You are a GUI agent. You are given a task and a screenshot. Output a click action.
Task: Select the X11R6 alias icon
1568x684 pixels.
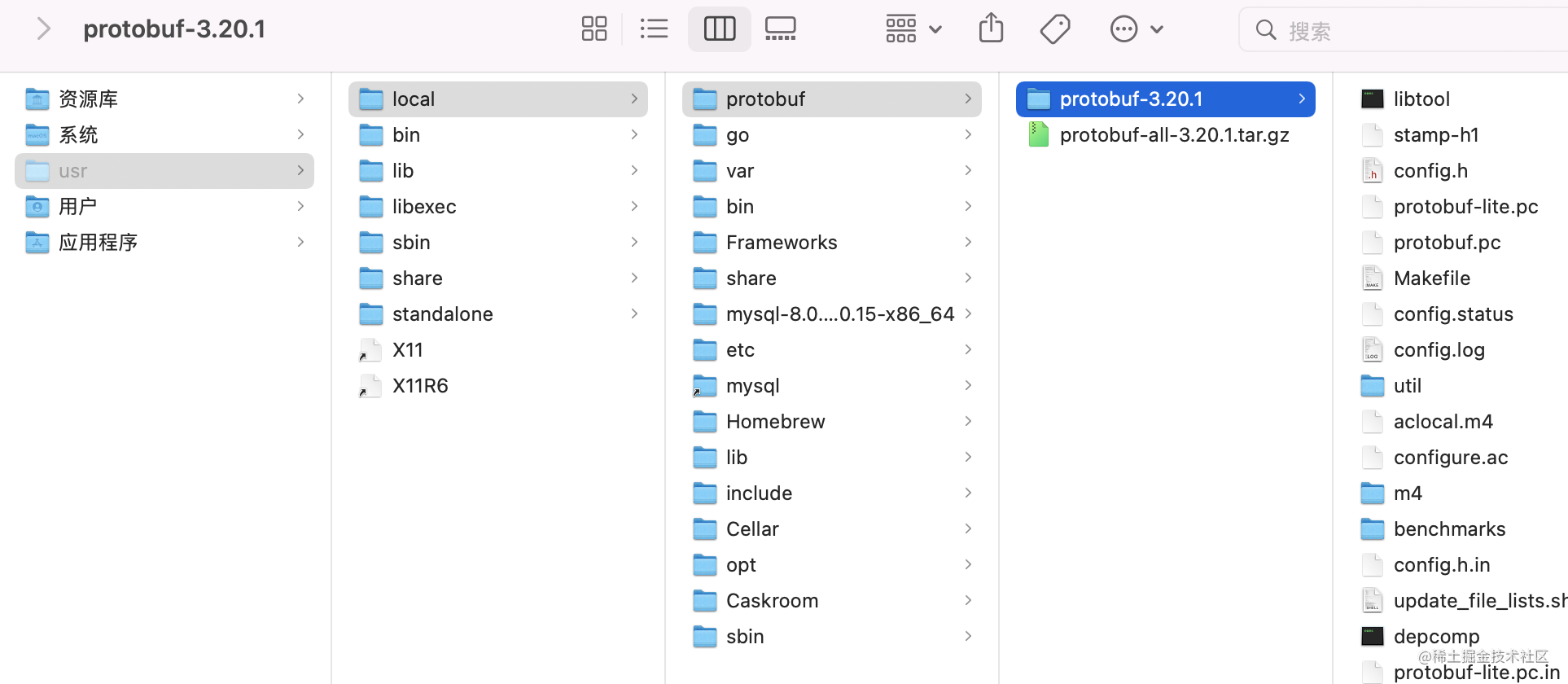370,386
